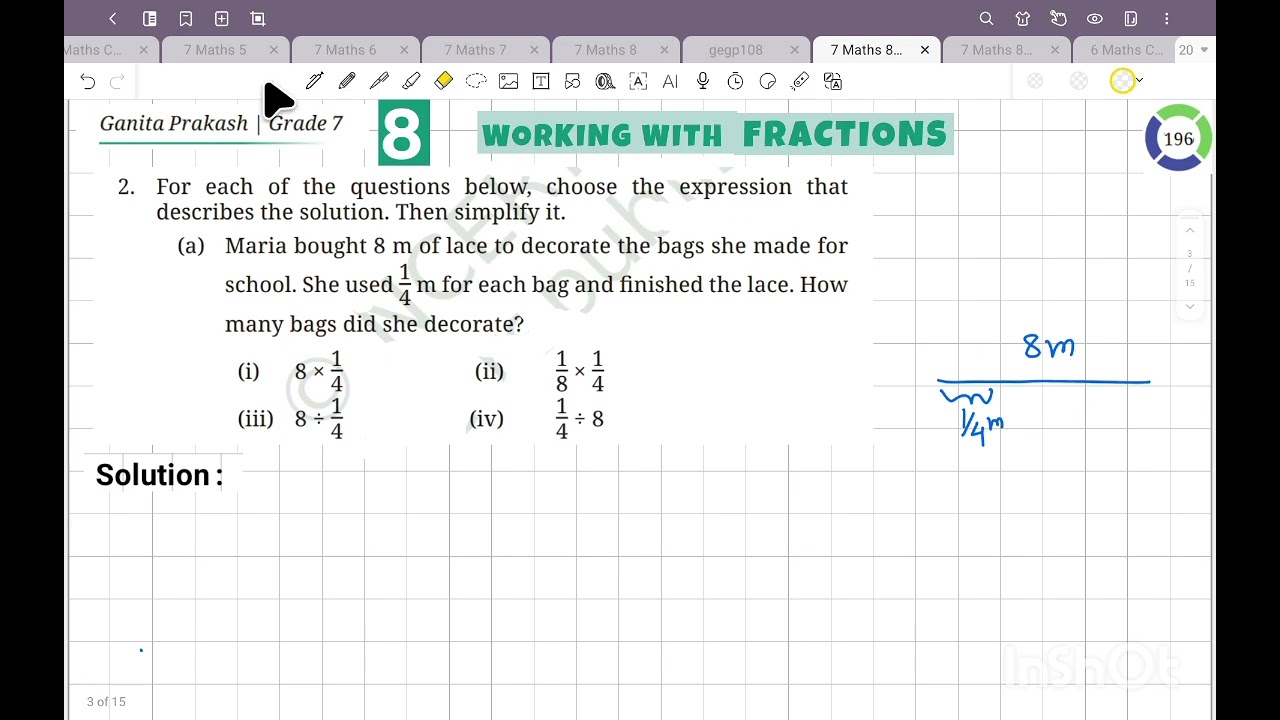Toggle the eye read-mode icon
Screen dimensions: 1280x720
click(x=1094, y=18)
